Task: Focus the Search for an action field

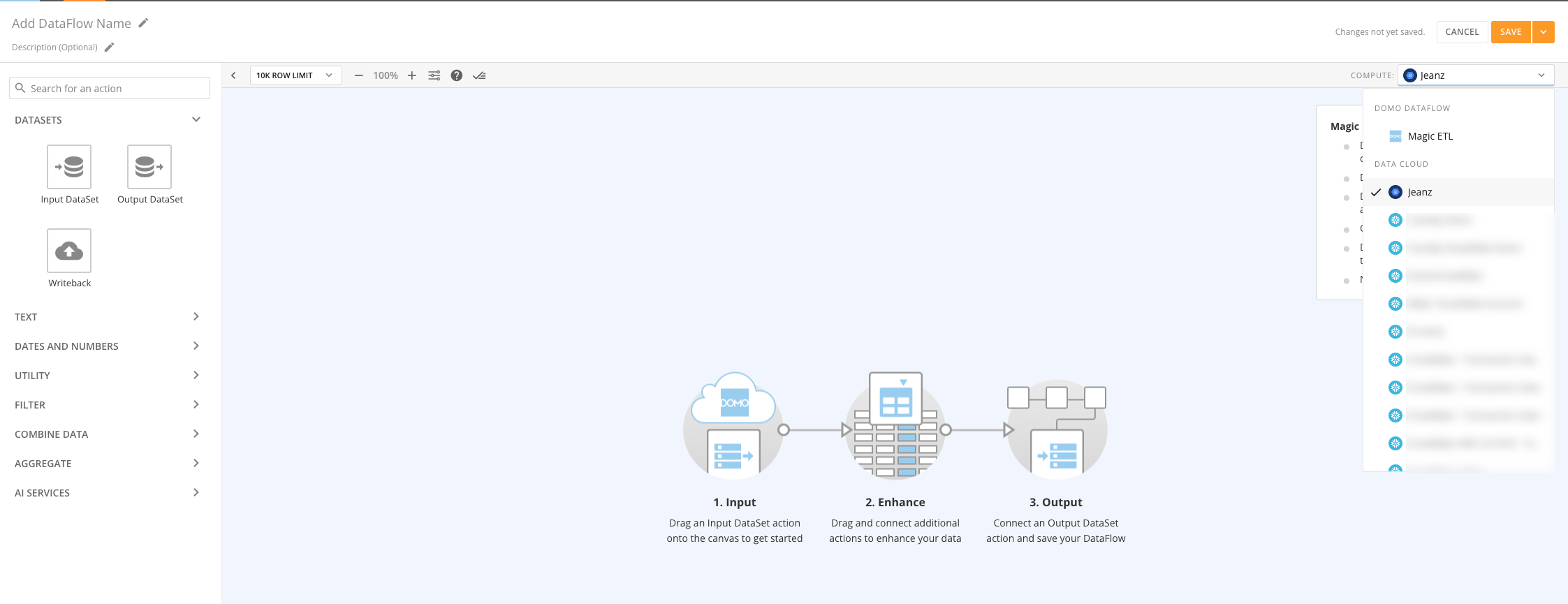Action: point(110,88)
